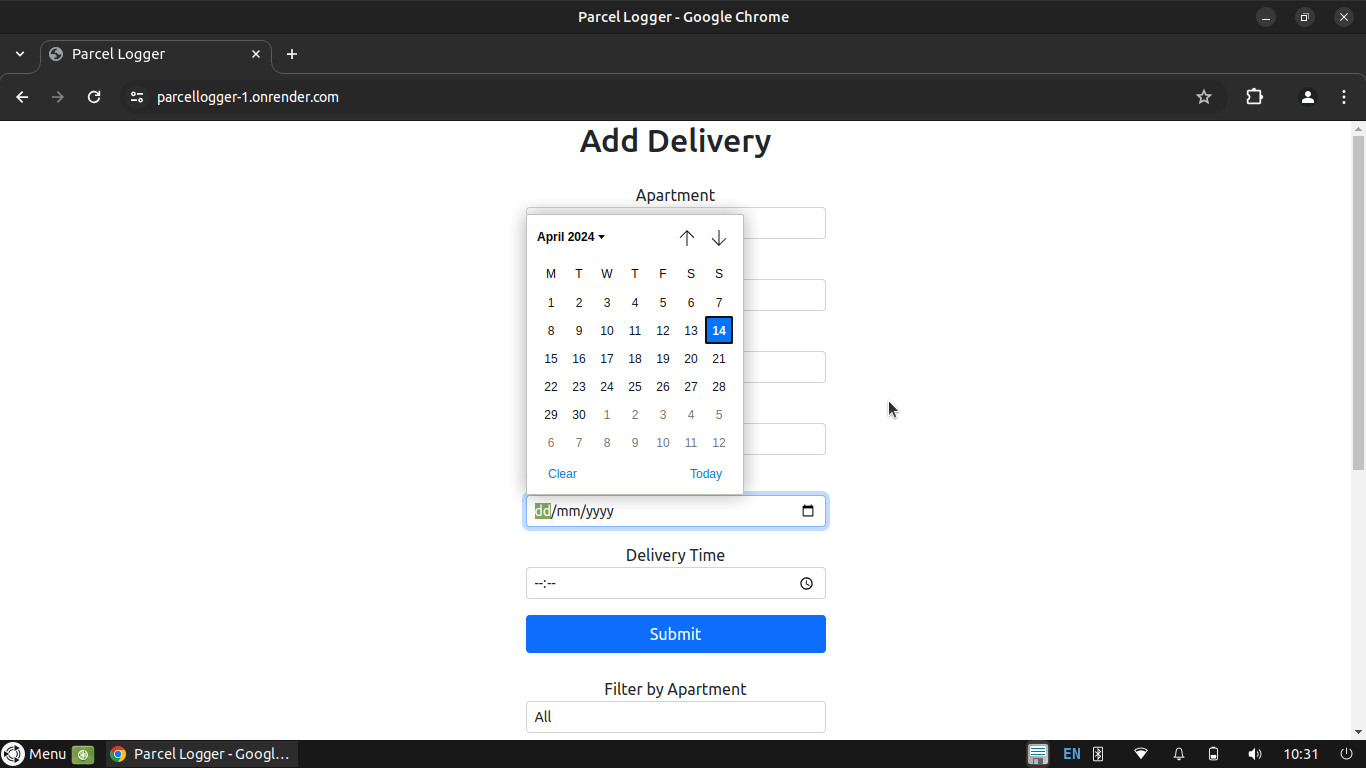Select April 23 in the calendar
The image size is (1366, 768).
click(579, 387)
